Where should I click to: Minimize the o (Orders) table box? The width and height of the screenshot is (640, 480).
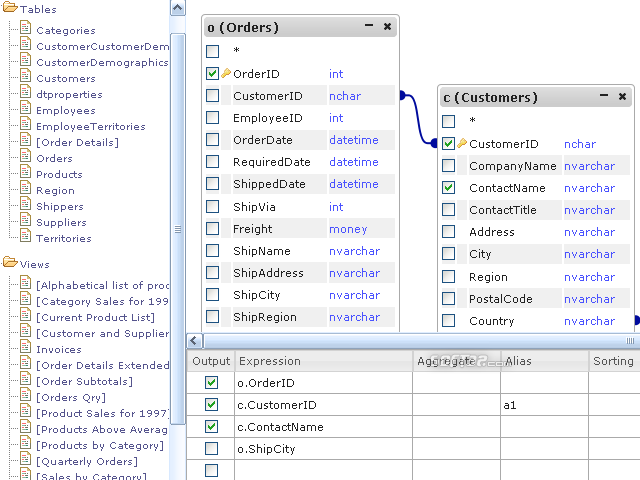pyautogui.click(x=369, y=26)
